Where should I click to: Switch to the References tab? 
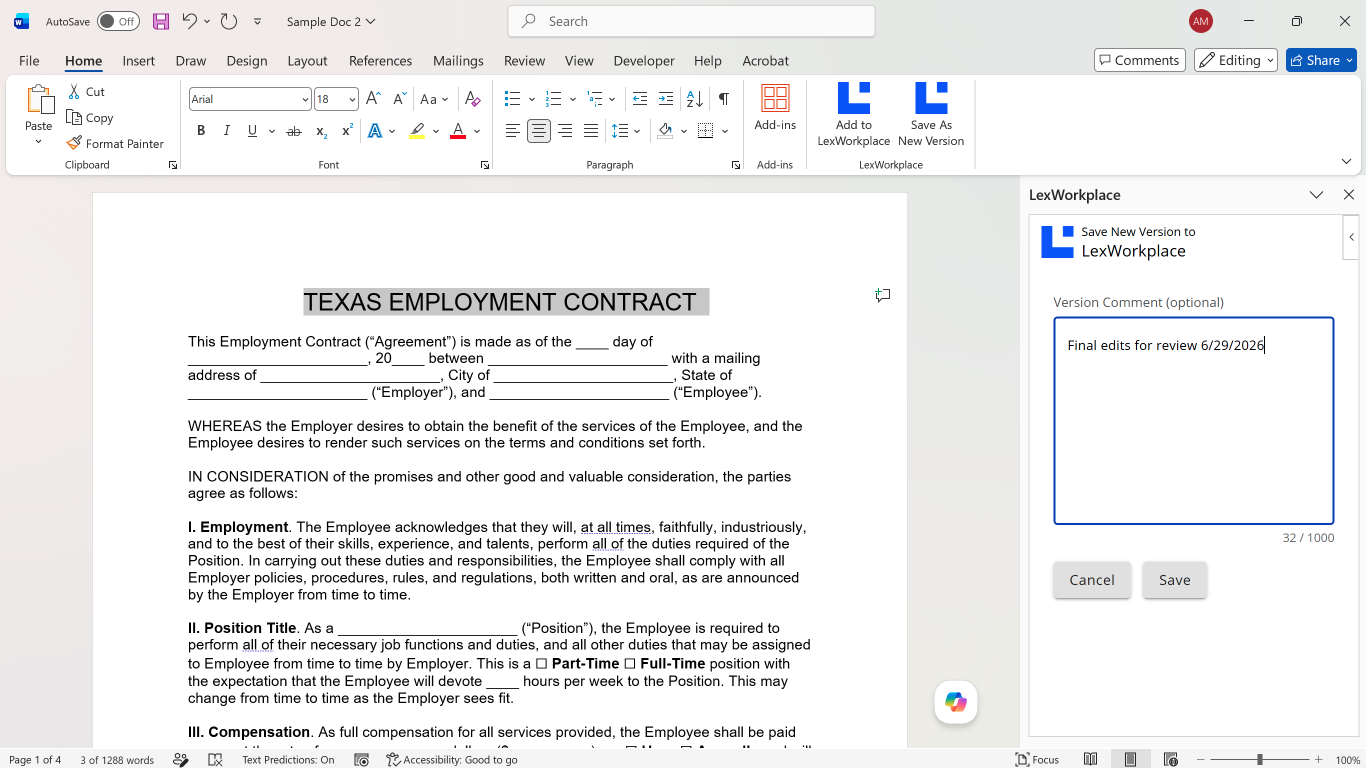[380, 61]
